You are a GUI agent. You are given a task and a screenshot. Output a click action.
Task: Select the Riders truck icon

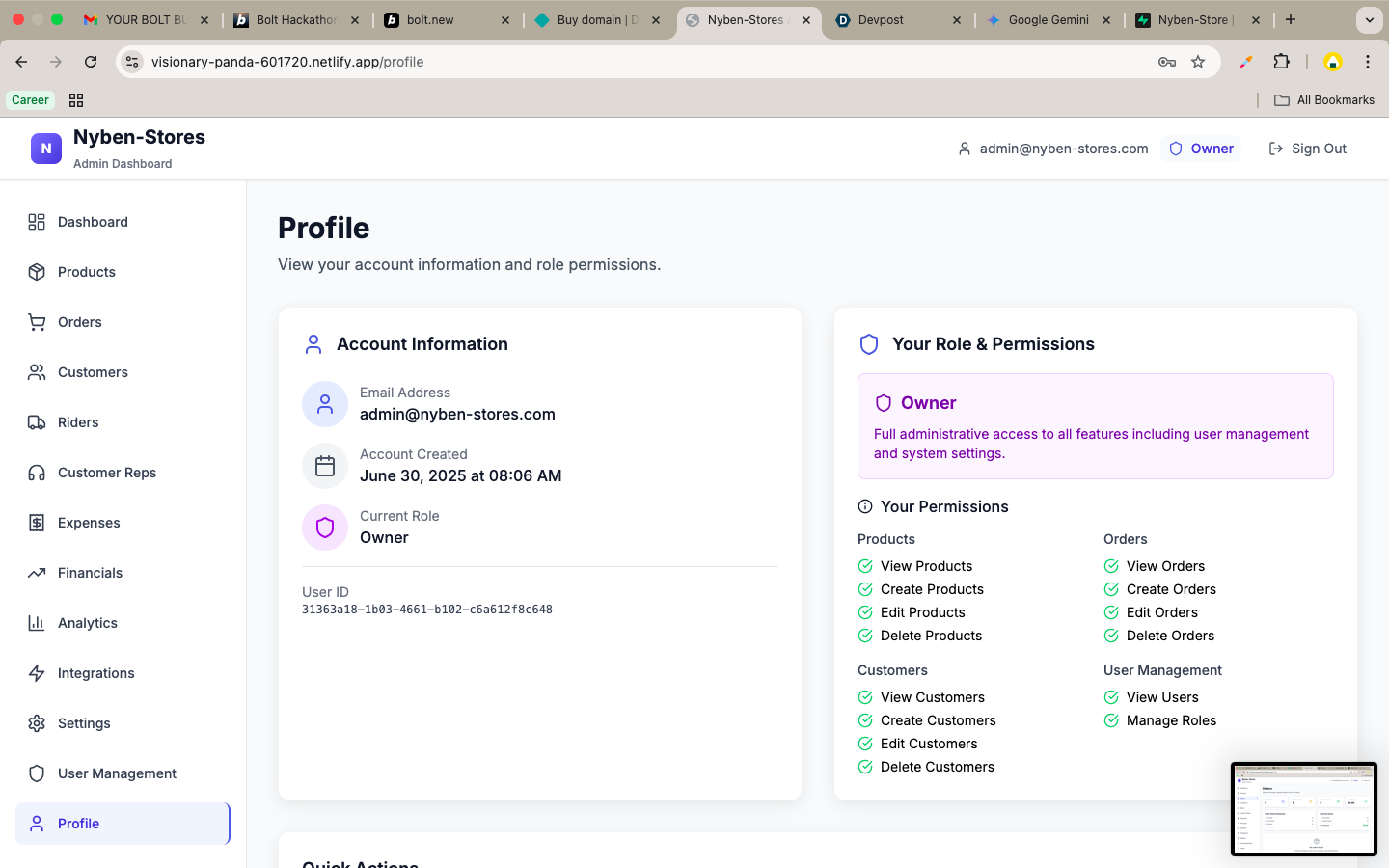(x=37, y=422)
